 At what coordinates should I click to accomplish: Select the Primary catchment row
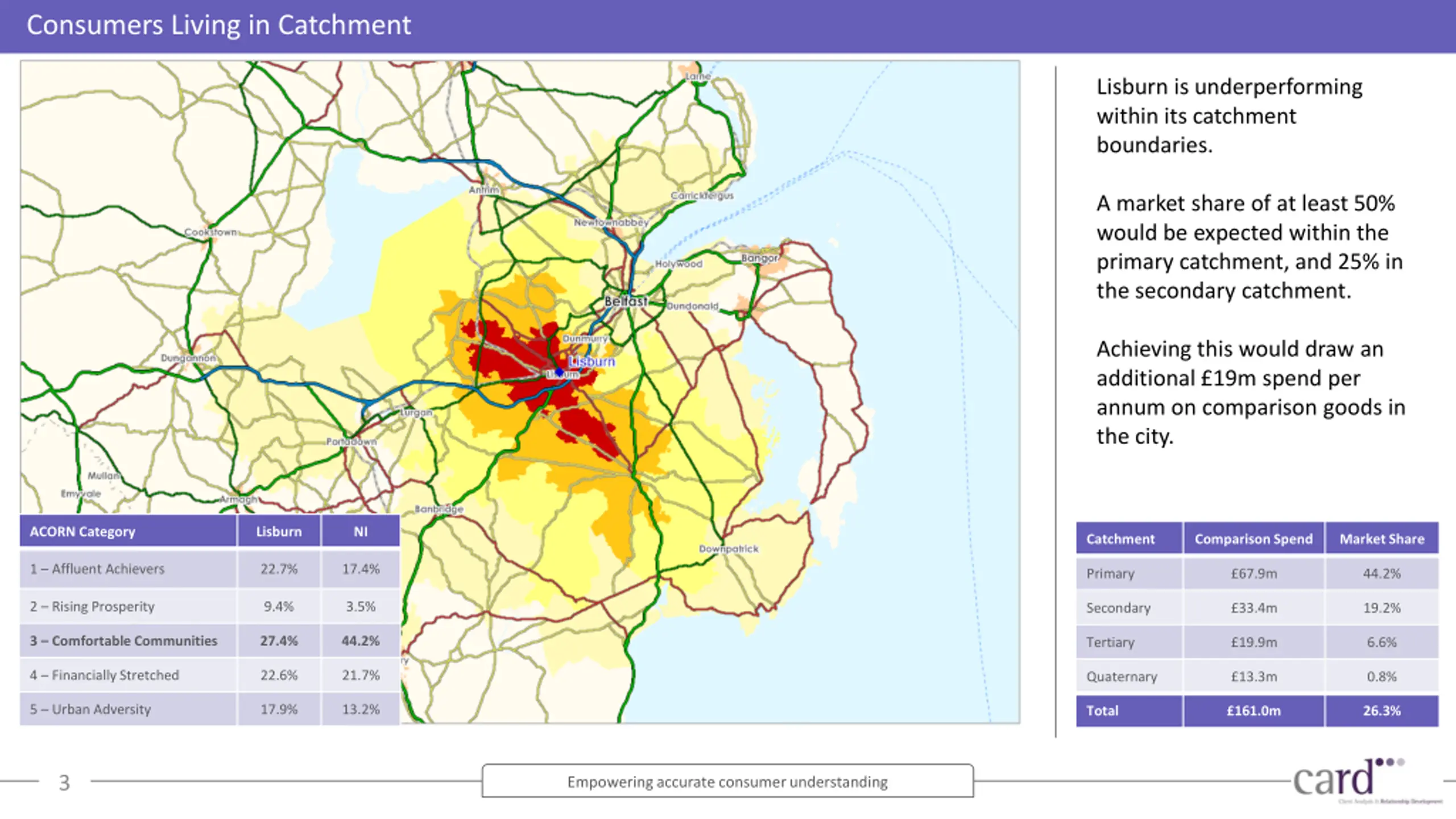1110,573
